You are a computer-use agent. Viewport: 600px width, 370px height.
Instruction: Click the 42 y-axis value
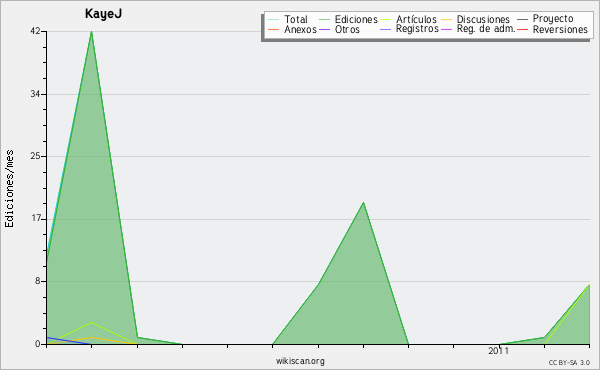[x=35, y=31]
